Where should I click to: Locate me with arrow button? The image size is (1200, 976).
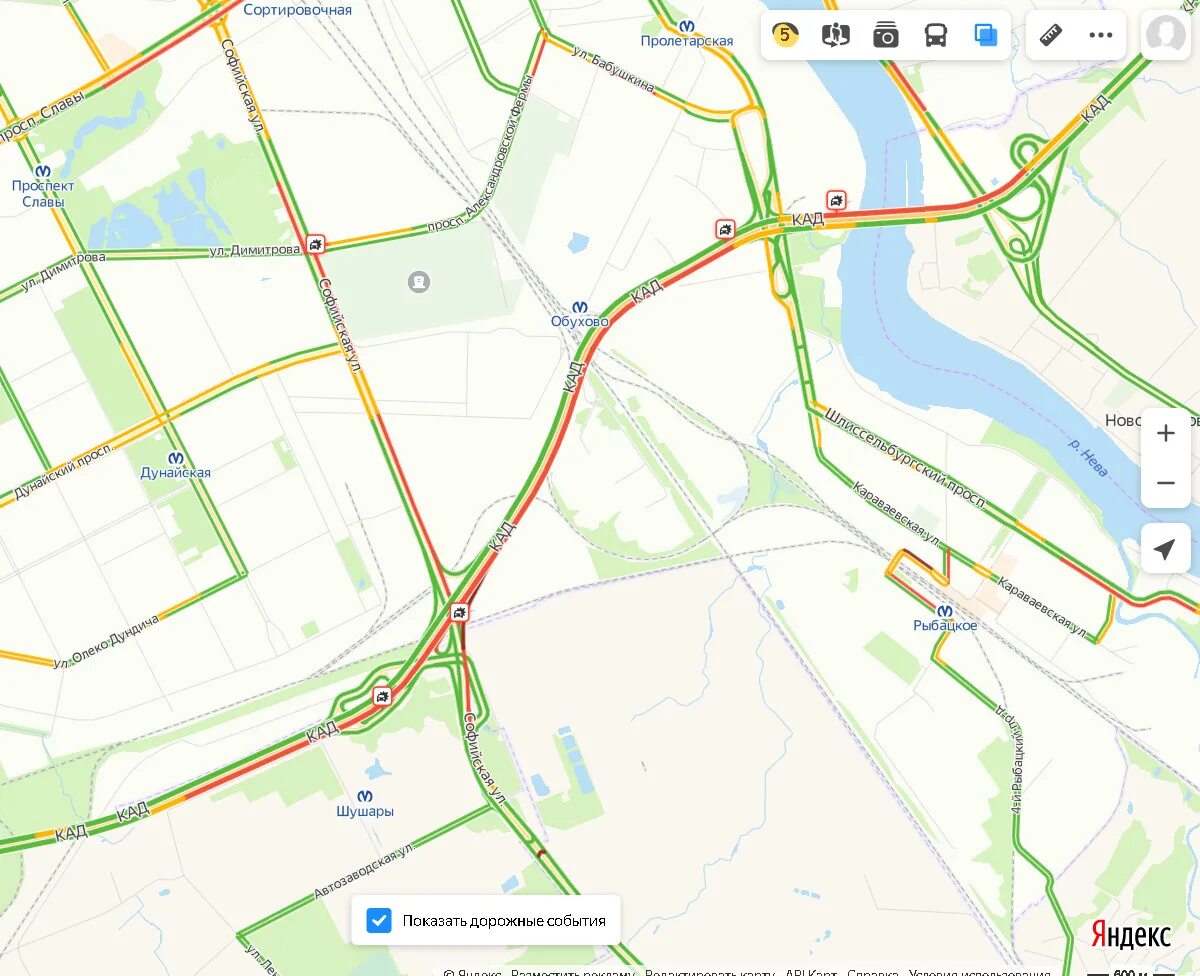pyautogui.click(x=1166, y=549)
